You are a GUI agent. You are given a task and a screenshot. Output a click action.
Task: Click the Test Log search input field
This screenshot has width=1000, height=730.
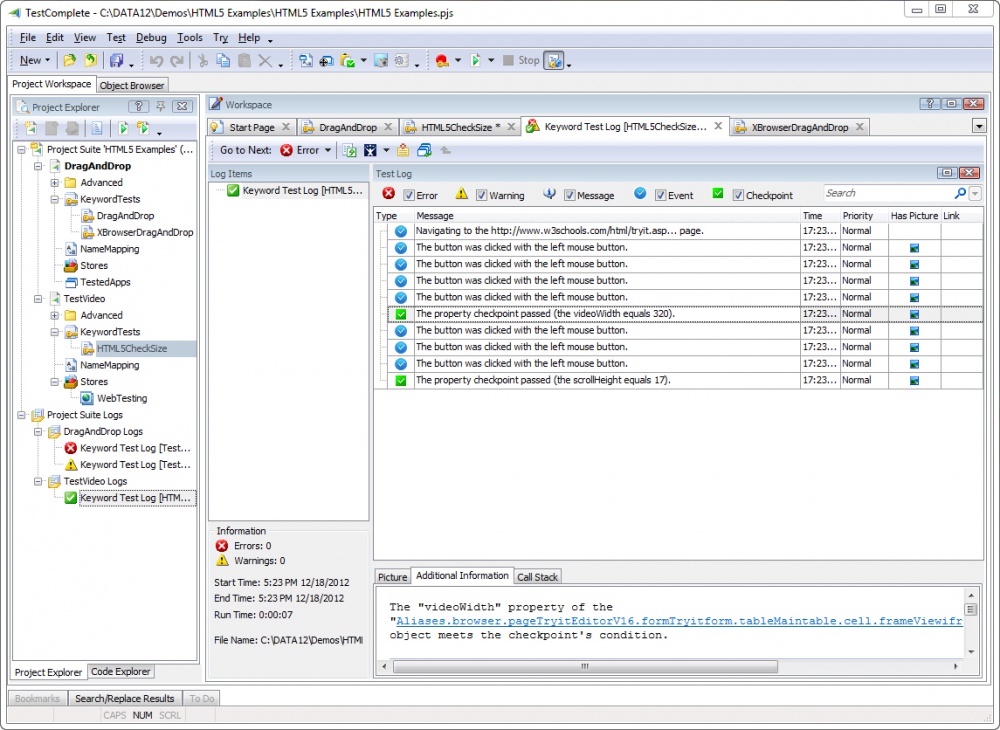(888, 193)
